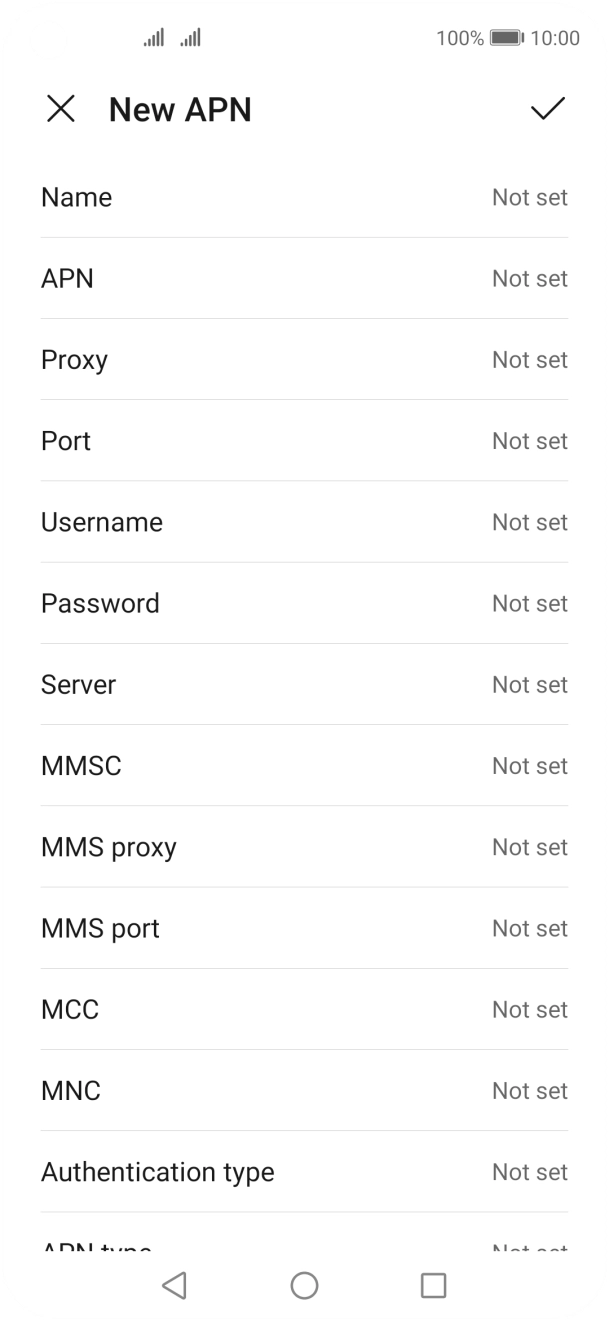Screen dimensions: 609x1320
Task: Tap the checkmark icon to save APN
Action: pyautogui.click(x=547, y=109)
